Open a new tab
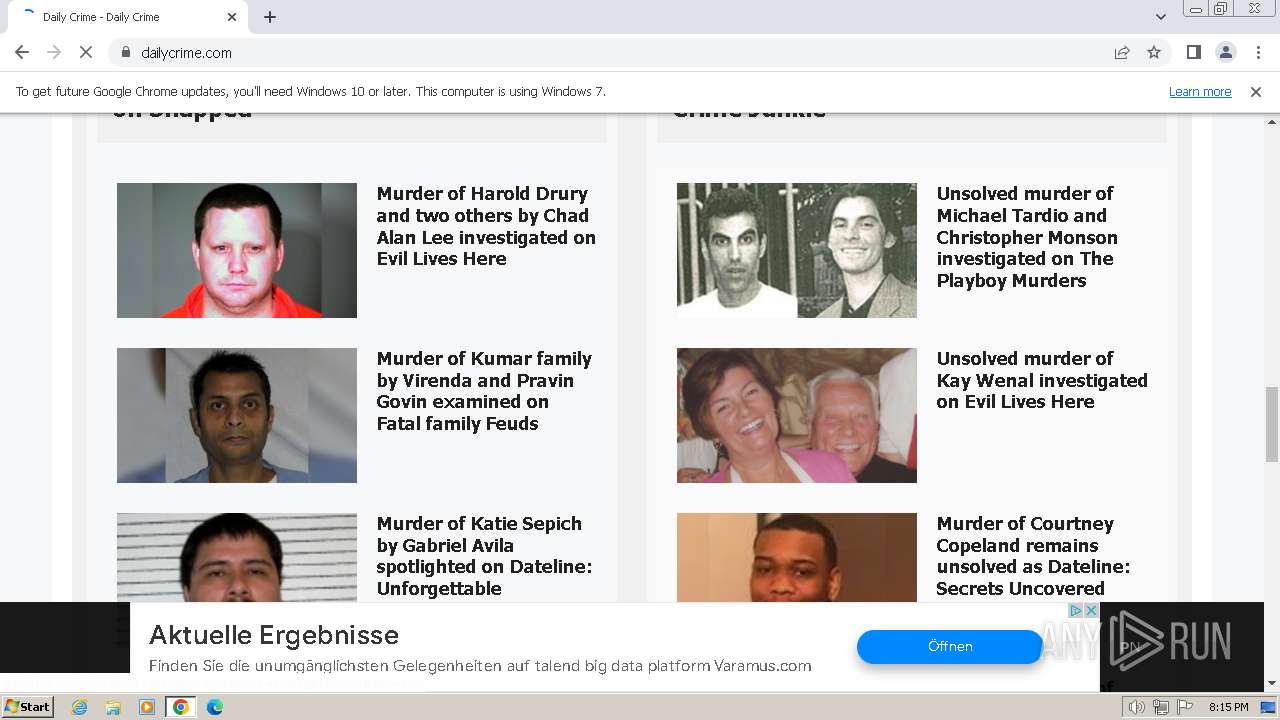This screenshot has width=1280, height=720. click(x=270, y=17)
